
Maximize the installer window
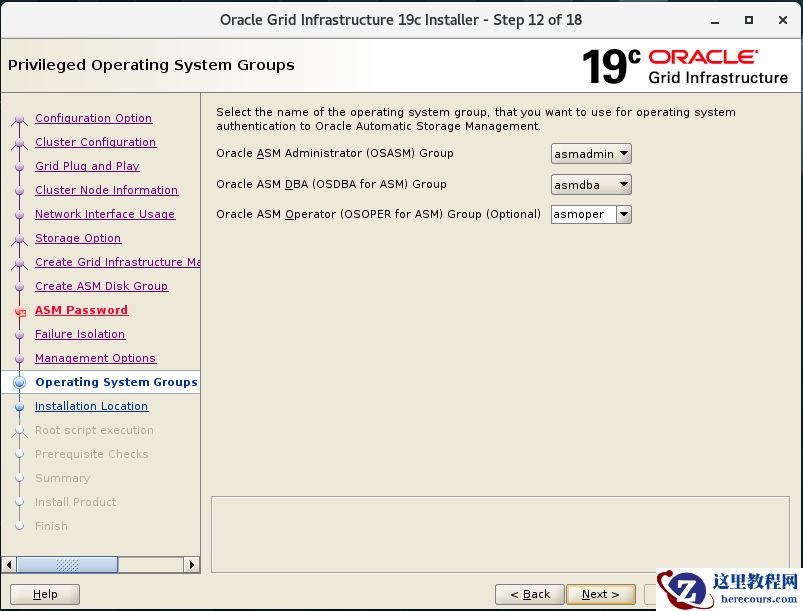point(749,20)
